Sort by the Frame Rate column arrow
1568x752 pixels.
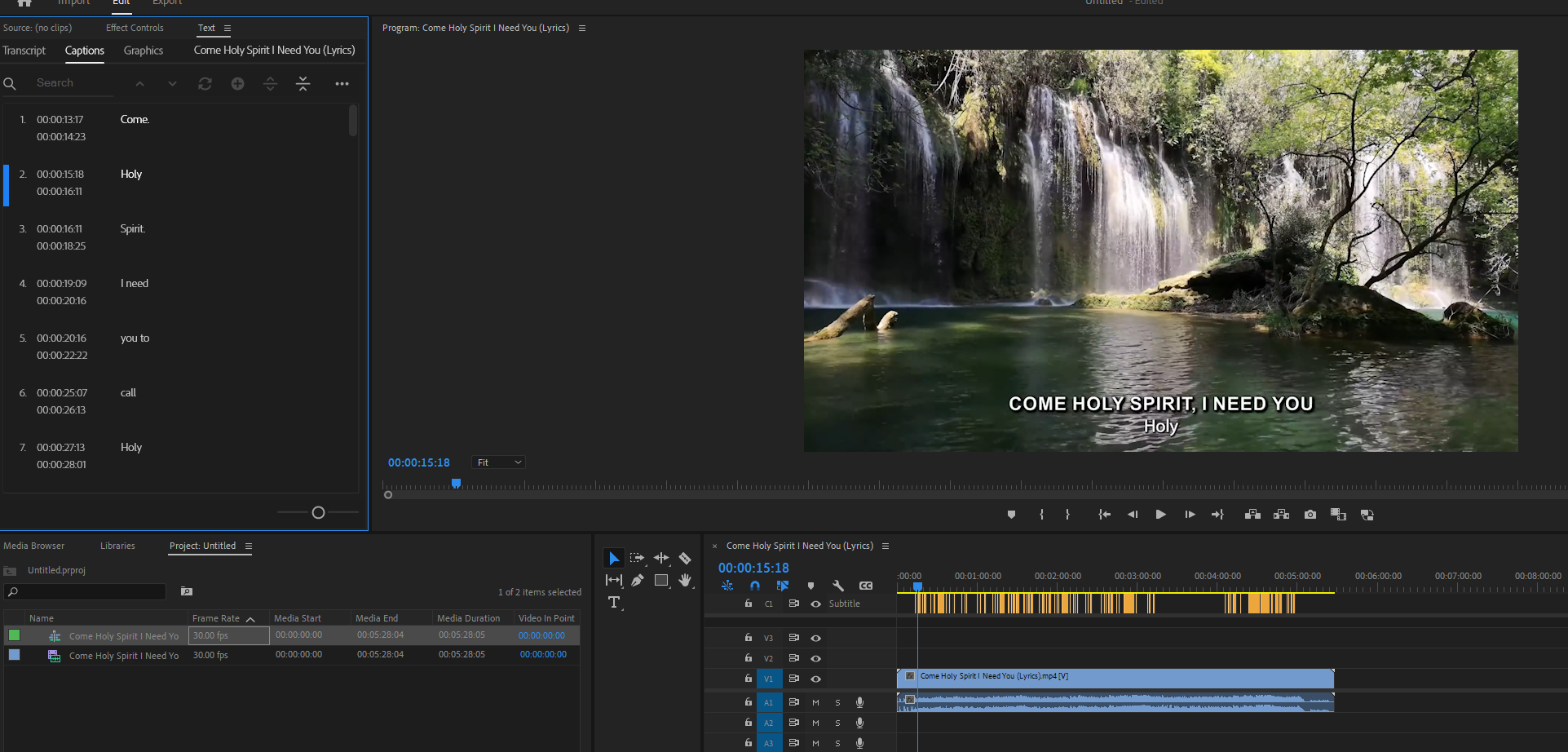[x=251, y=618]
